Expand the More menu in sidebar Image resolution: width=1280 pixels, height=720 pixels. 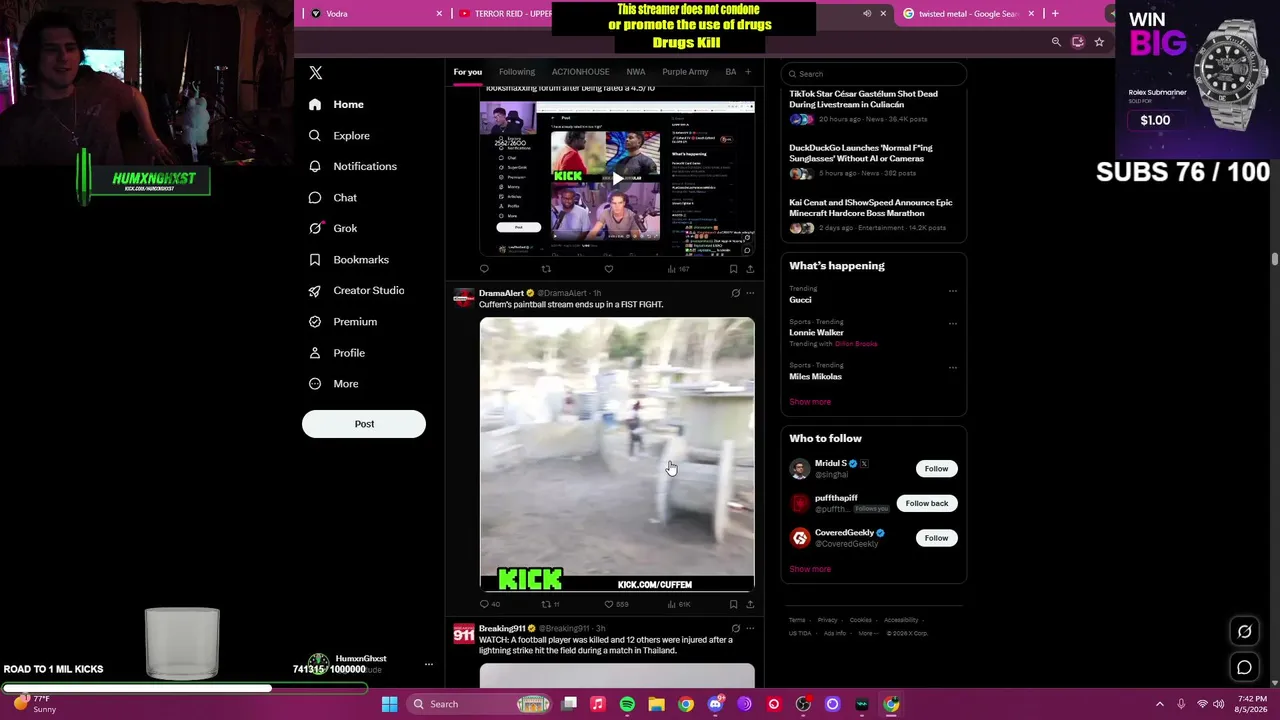click(x=334, y=383)
